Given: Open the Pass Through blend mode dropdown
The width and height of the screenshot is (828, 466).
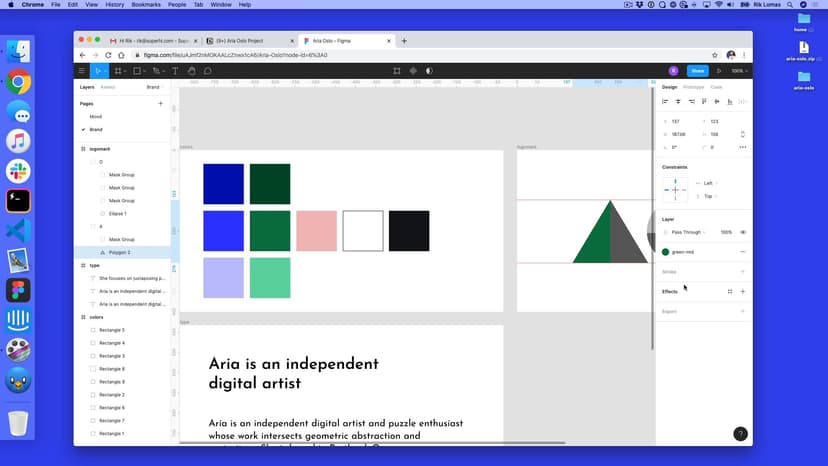Looking at the screenshot, I should (x=686, y=232).
